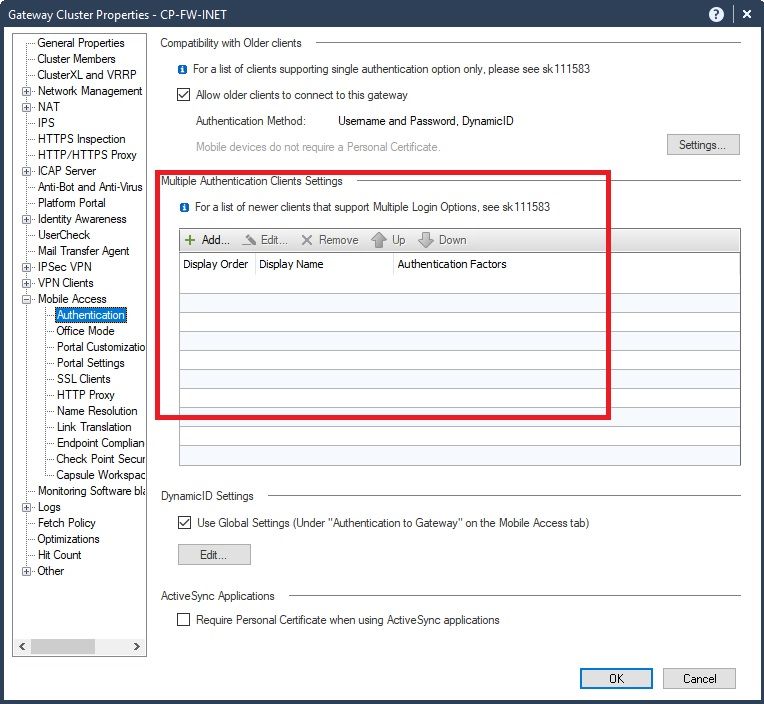This screenshot has width=764, height=704.
Task: Click Cancel to discard changes
Action: click(699, 679)
